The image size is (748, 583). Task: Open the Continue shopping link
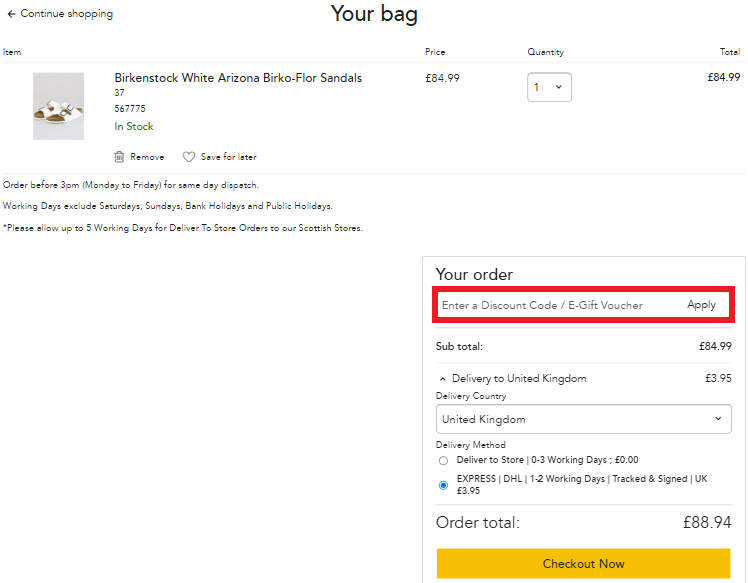click(66, 13)
